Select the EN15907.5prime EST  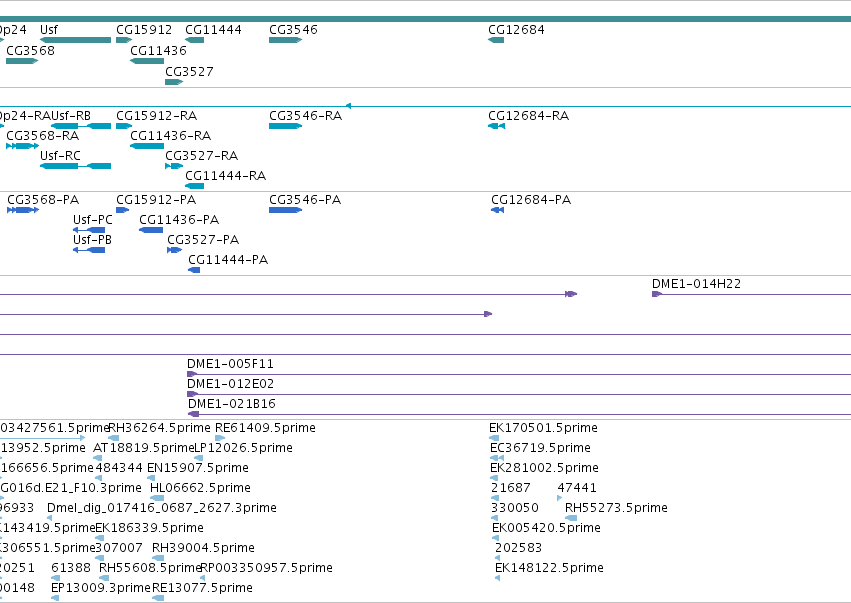pos(152,478)
